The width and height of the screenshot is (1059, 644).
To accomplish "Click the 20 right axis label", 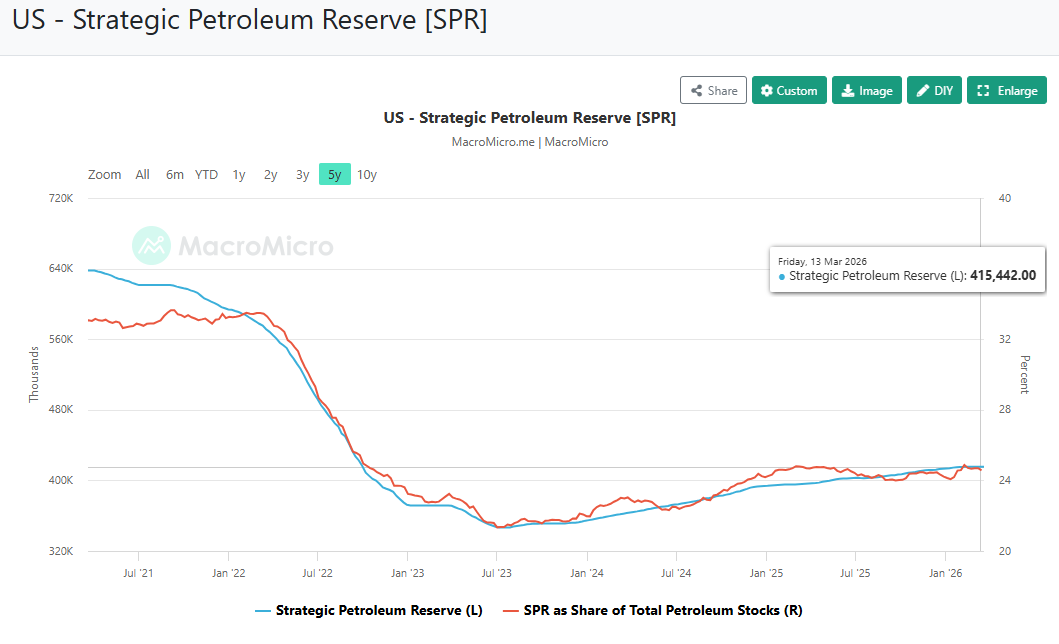I will 1004,552.
